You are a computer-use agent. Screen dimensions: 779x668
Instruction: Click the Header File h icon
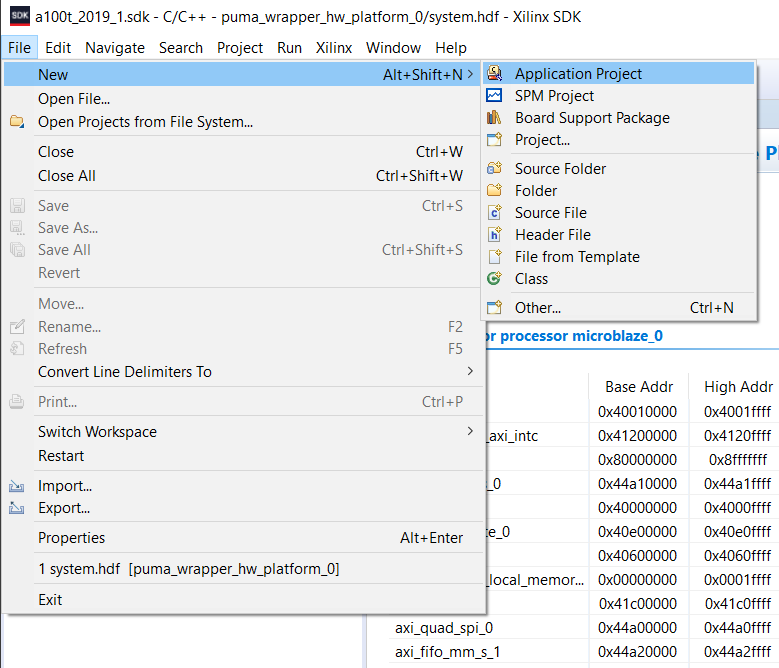pyautogui.click(x=494, y=234)
